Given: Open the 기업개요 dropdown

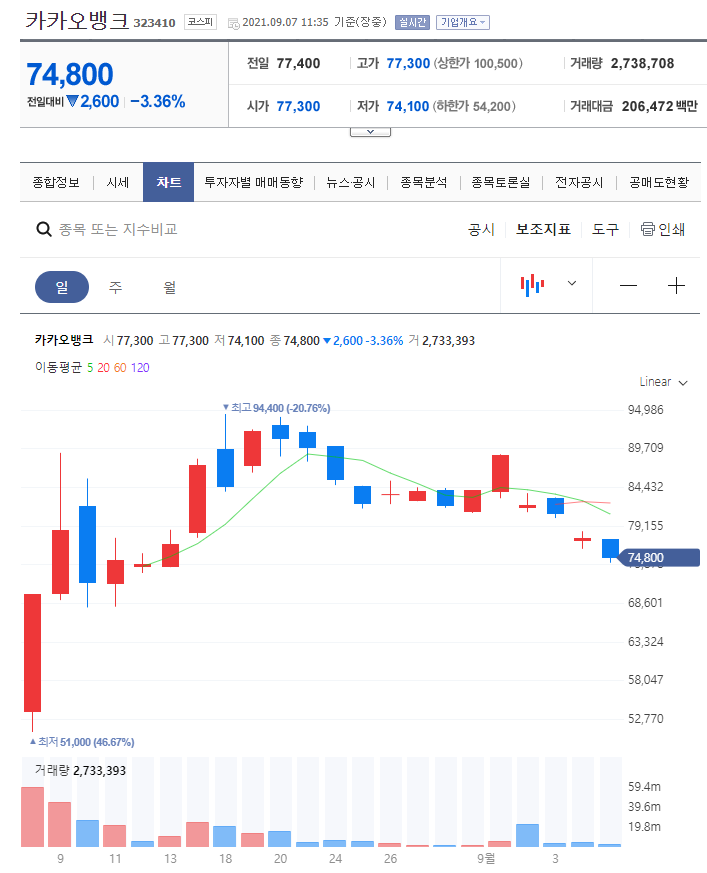Looking at the screenshot, I should [463, 22].
